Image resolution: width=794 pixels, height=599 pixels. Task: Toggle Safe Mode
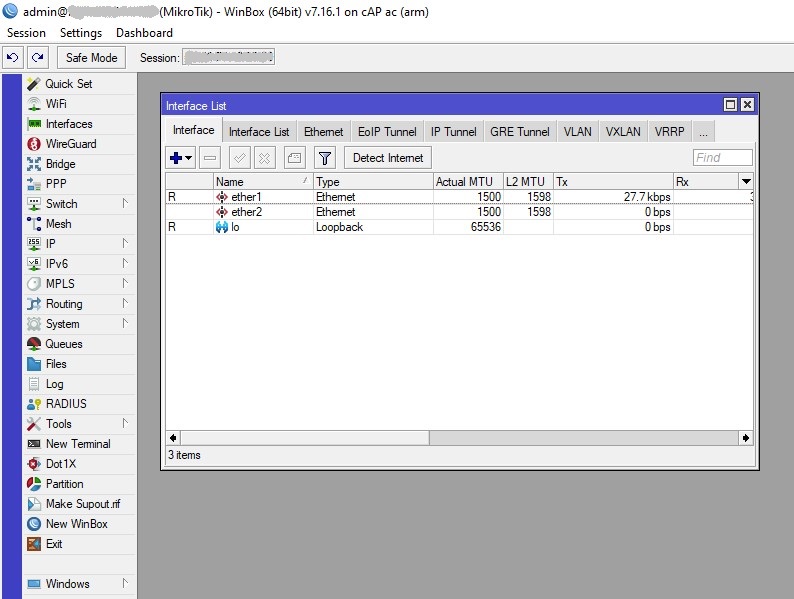coord(92,58)
